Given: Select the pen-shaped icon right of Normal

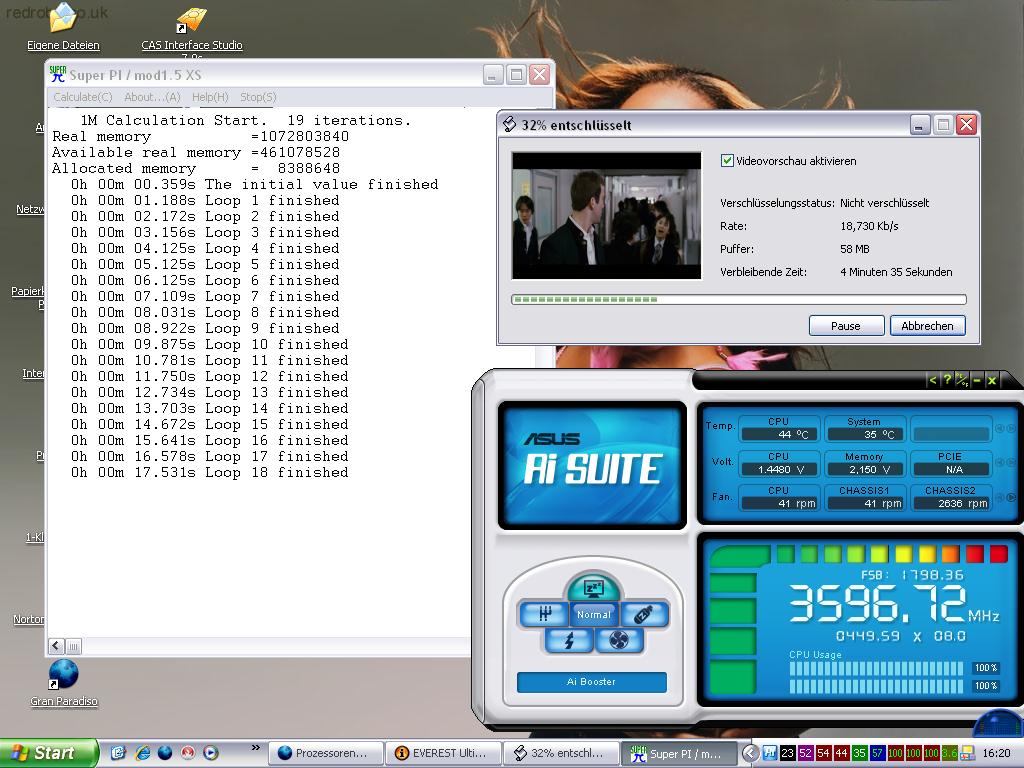Looking at the screenshot, I should coord(643,614).
